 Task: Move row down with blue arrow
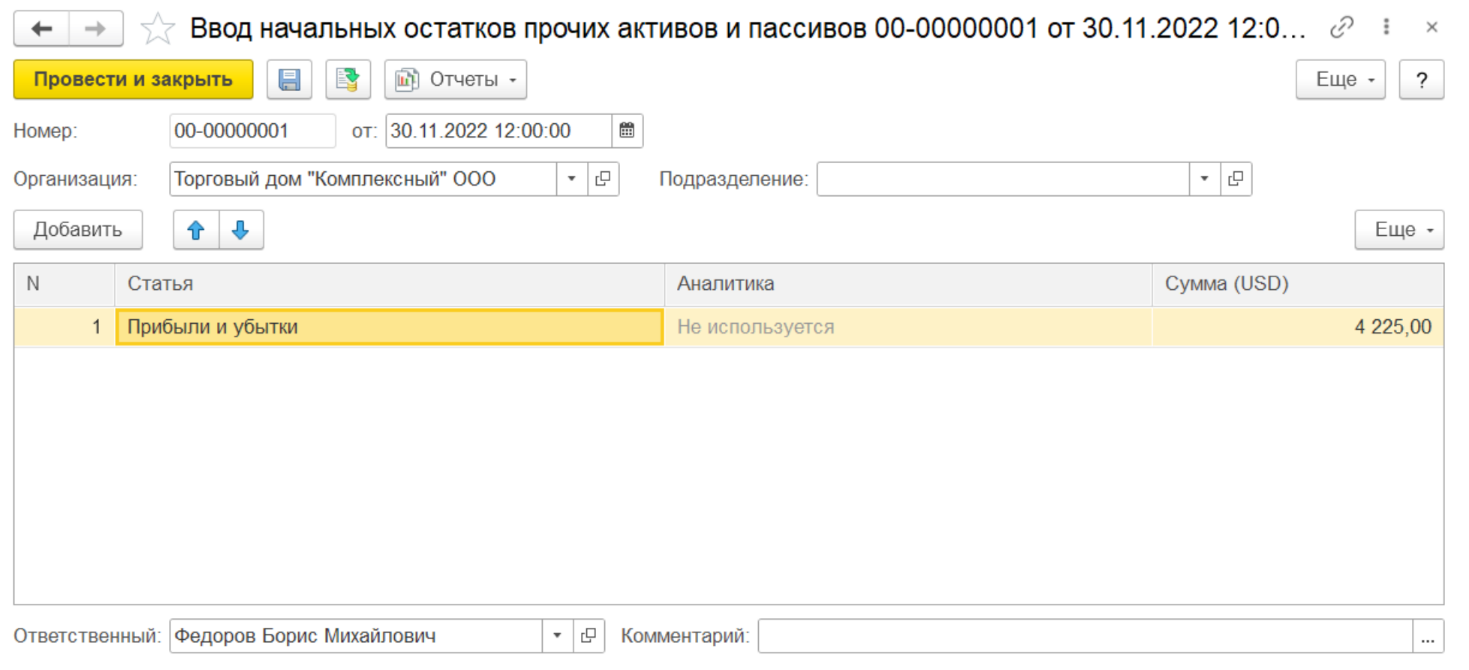241,230
